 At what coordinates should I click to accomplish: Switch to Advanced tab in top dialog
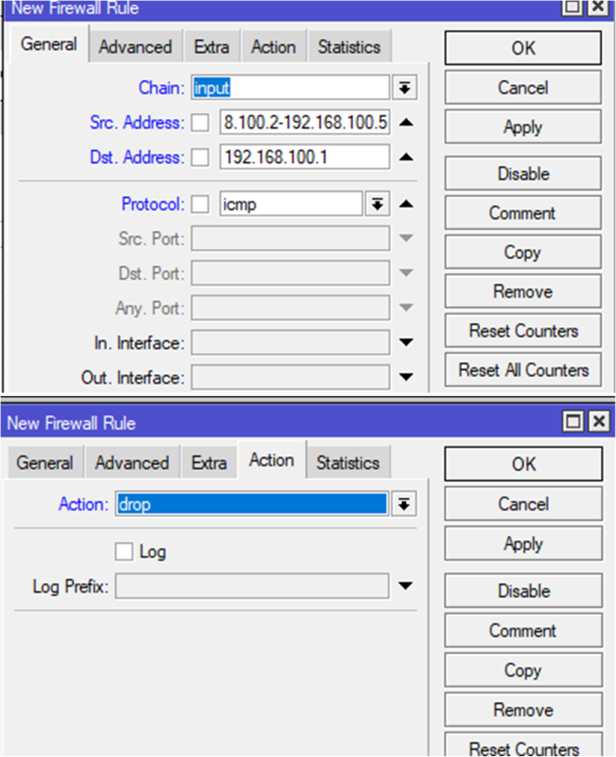pos(135,47)
